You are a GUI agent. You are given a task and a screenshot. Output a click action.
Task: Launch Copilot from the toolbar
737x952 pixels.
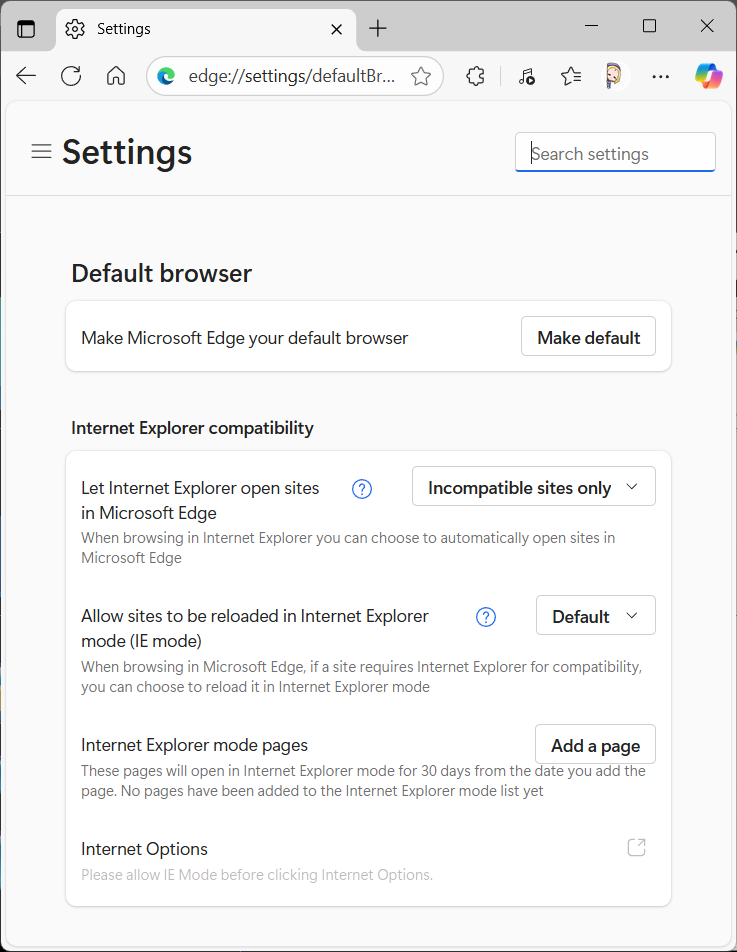click(708, 76)
